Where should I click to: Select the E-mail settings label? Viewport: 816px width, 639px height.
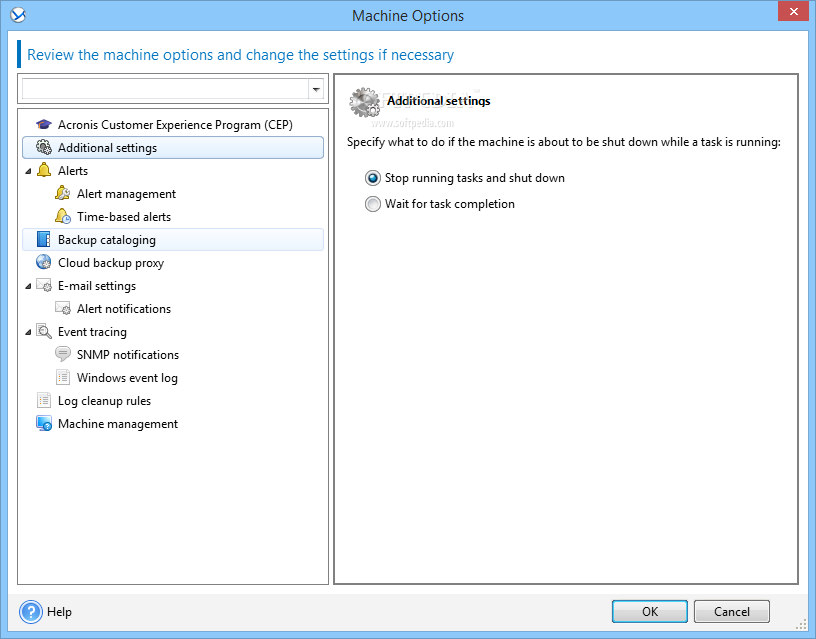(x=96, y=286)
